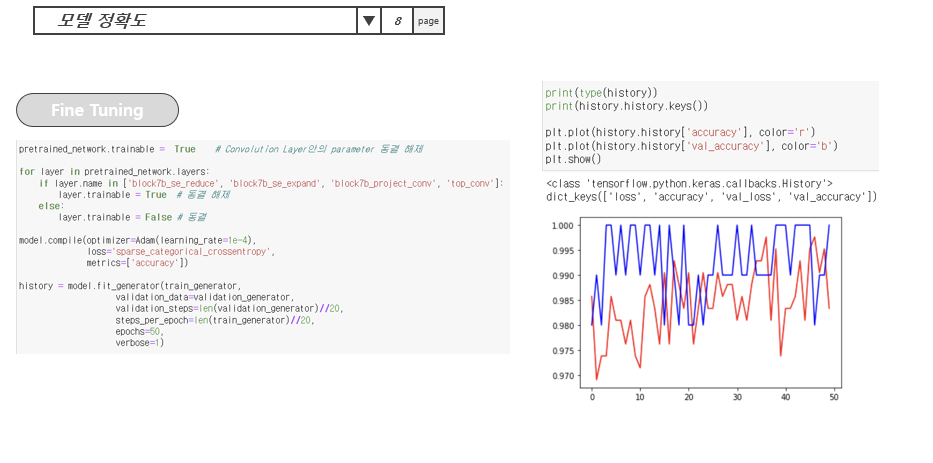The width and height of the screenshot is (933, 463).
Task: Click the class History output line
Action: pos(689,183)
